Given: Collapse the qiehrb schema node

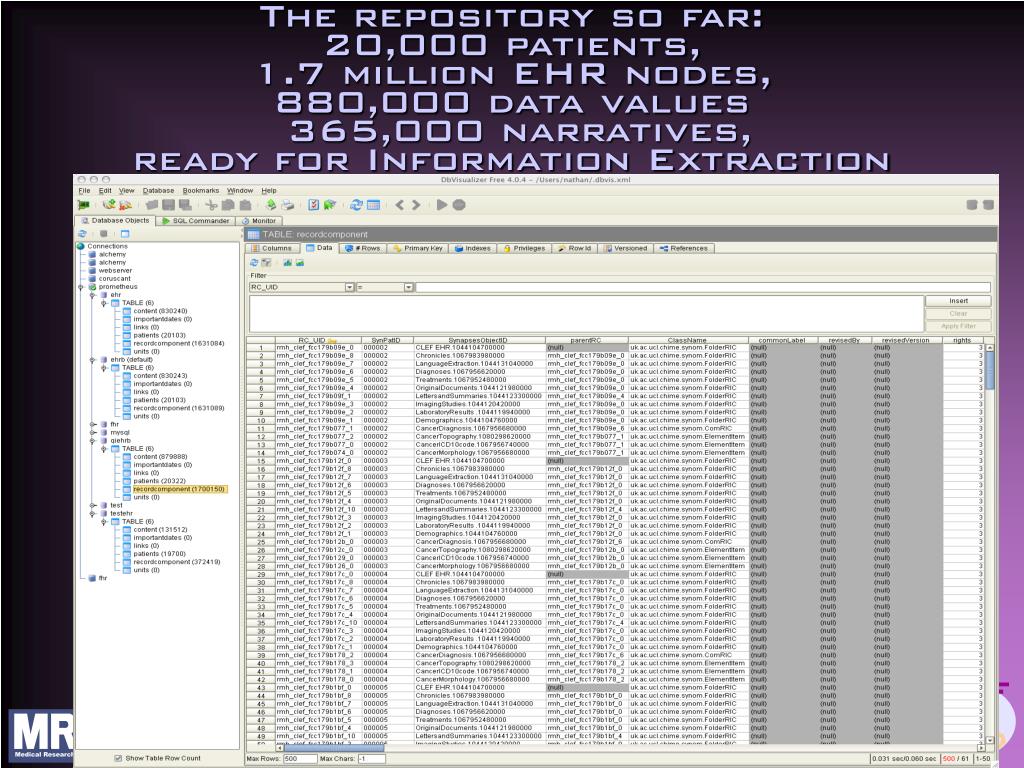Looking at the screenshot, I should [x=93, y=441].
